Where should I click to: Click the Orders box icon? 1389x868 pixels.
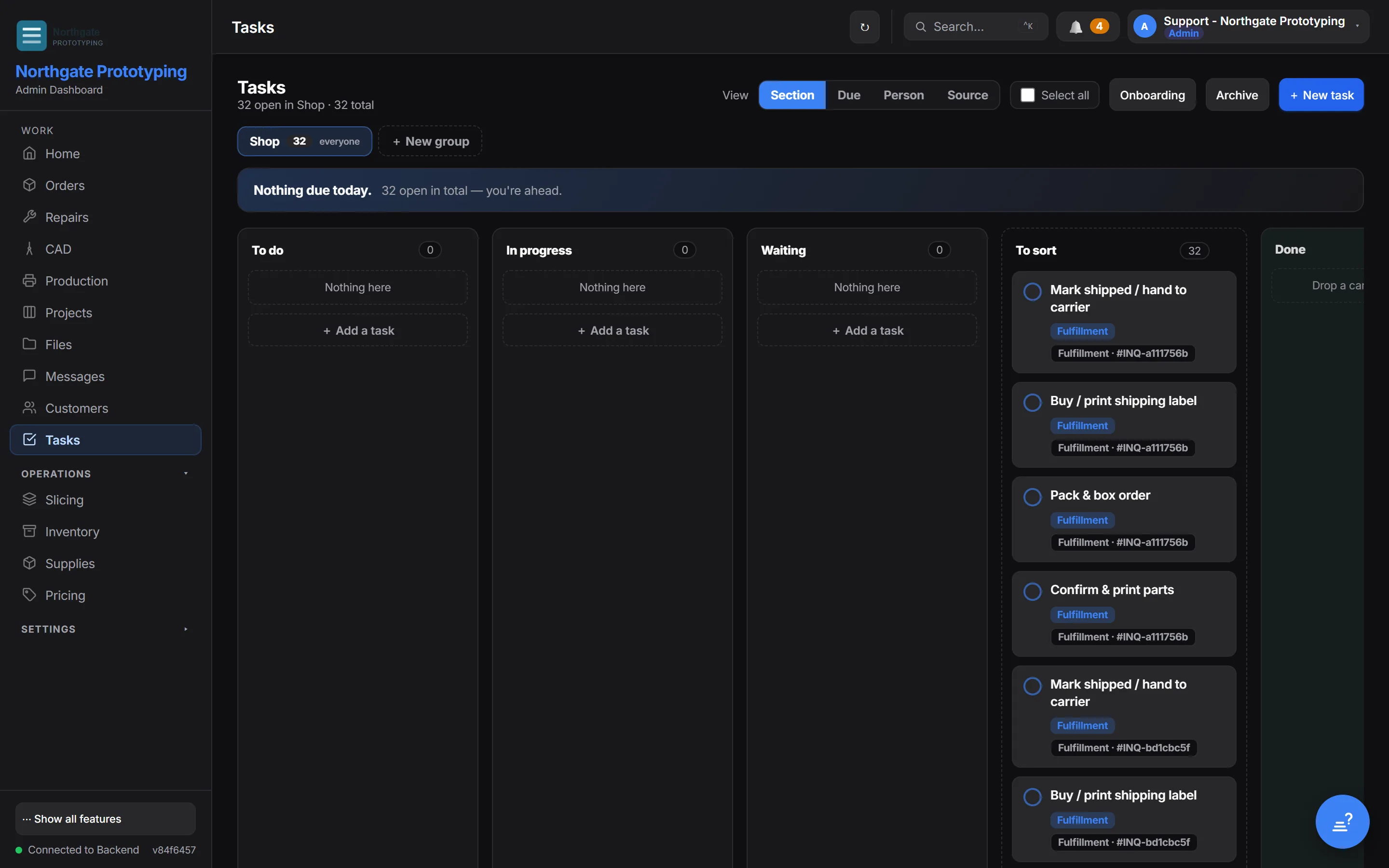click(x=29, y=185)
